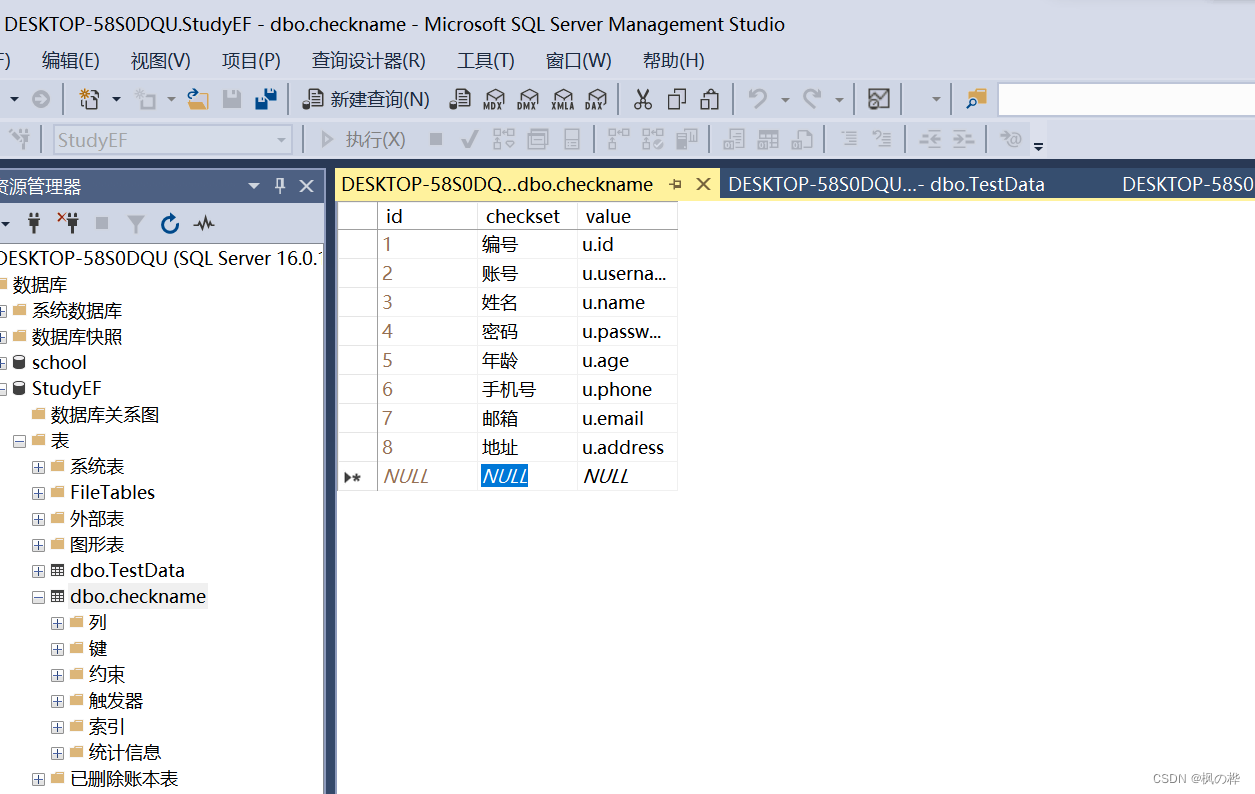Select the u.email value cell
1255x794 pixels.
coord(626,419)
